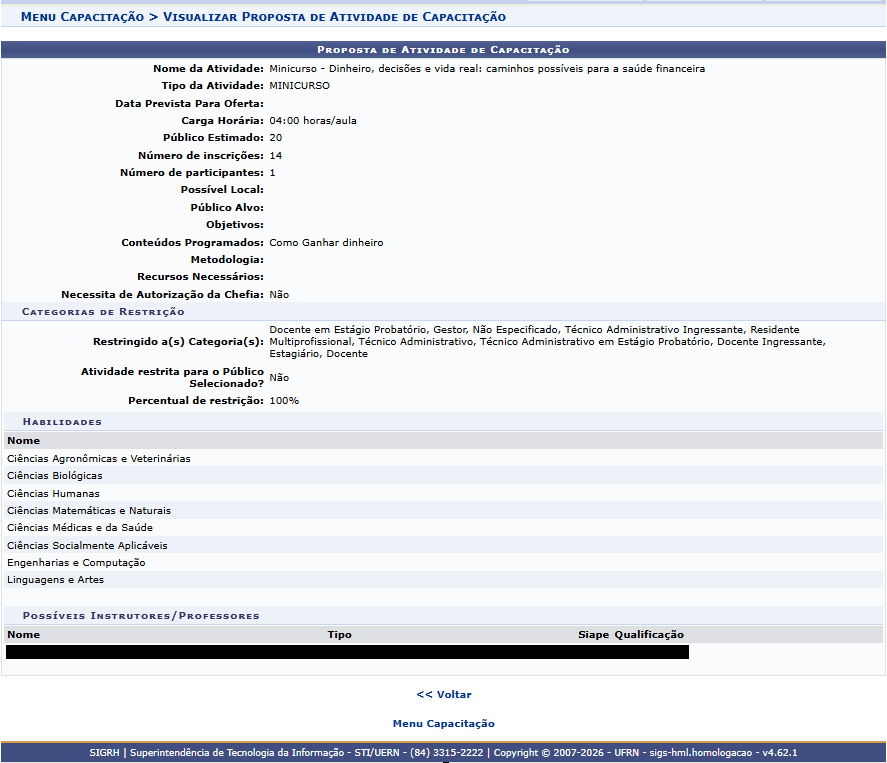The height and width of the screenshot is (763, 887).
Task: Click the 'MINICURSO' activity type value
Action: pyautogui.click(x=299, y=86)
